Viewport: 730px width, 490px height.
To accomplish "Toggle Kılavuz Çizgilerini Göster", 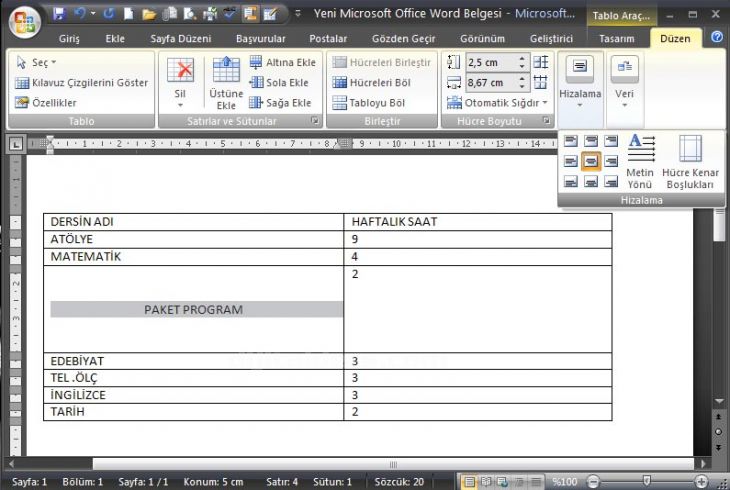I will tap(81, 83).
